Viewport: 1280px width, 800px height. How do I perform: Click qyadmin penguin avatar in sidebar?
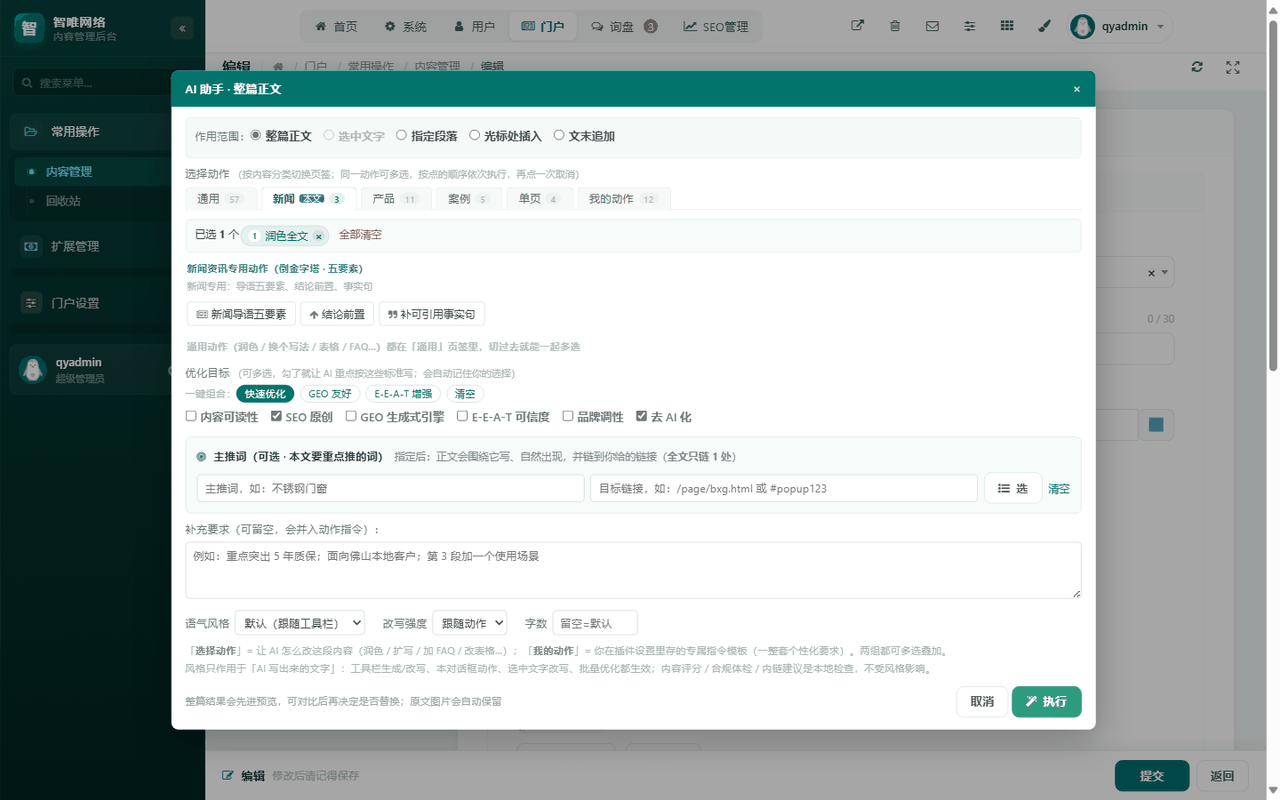pyautogui.click(x=33, y=370)
